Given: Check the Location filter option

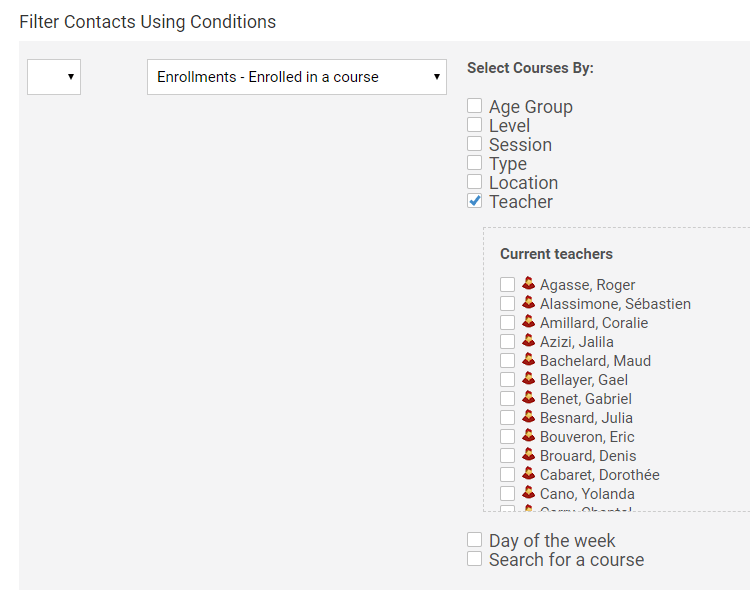Looking at the screenshot, I should coord(475,182).
